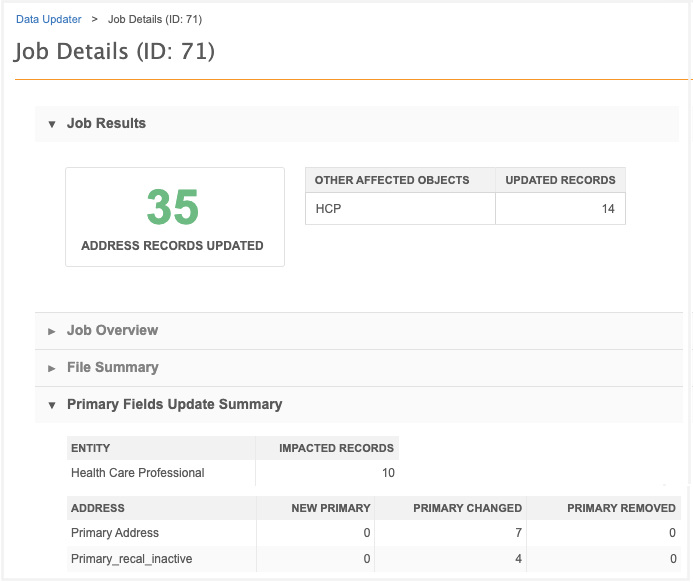Viewport: 693px width, 582px height.
Task: Click the Data Updater breadcrumb link
Action: [49, 19]
